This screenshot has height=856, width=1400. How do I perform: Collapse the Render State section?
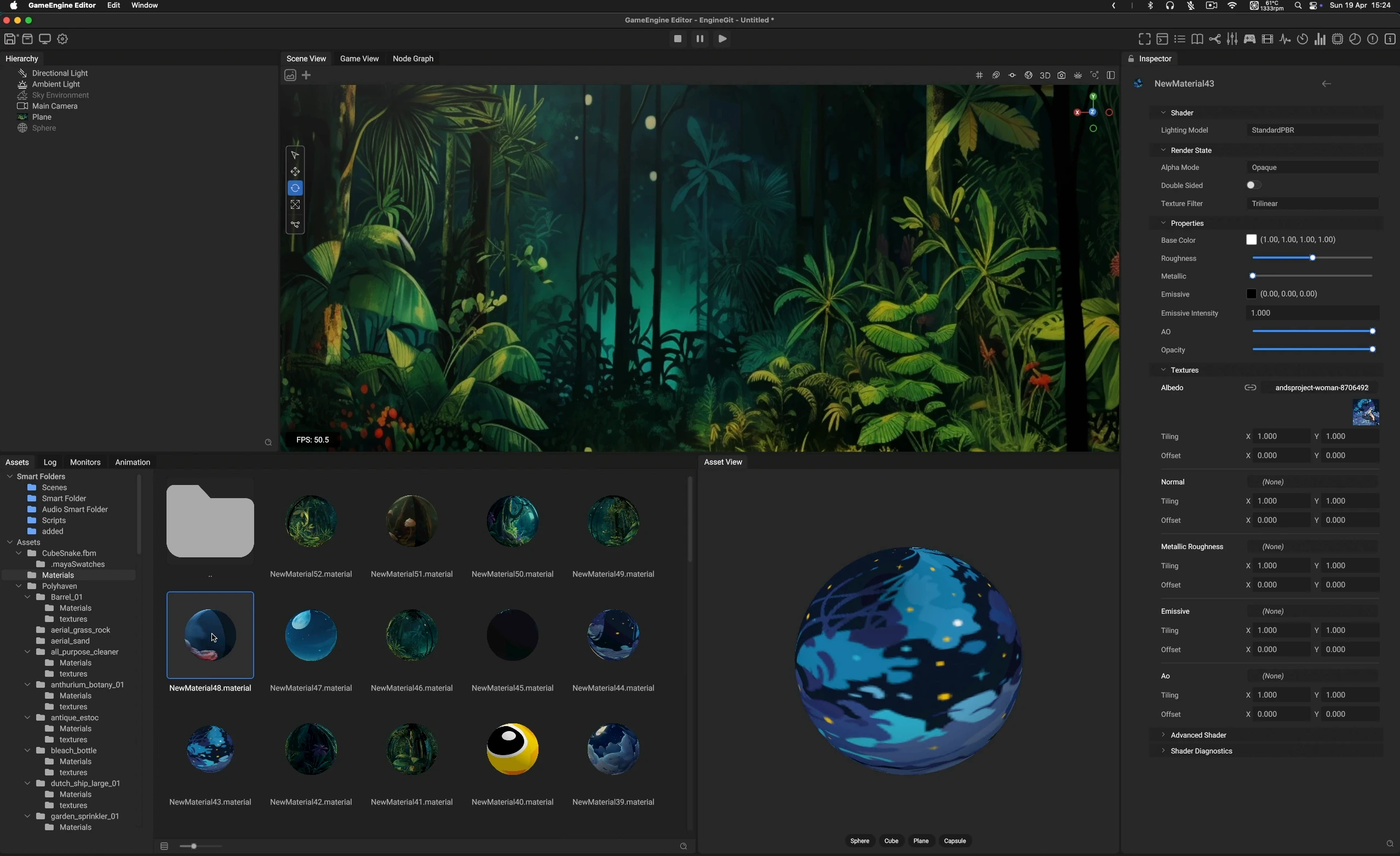tap(1163, 150)
